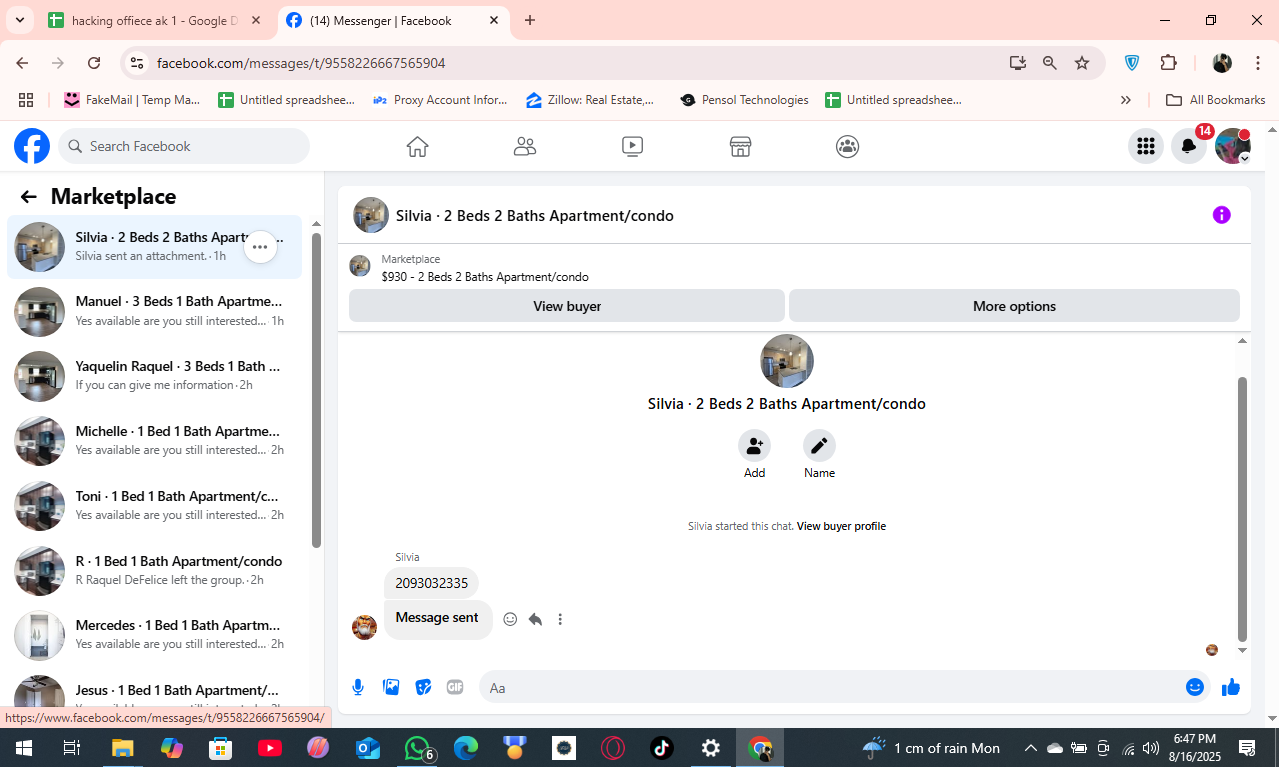Send a thumbs-up like
Screen dimensions: 1279x767
click(x=1230, y=687)
